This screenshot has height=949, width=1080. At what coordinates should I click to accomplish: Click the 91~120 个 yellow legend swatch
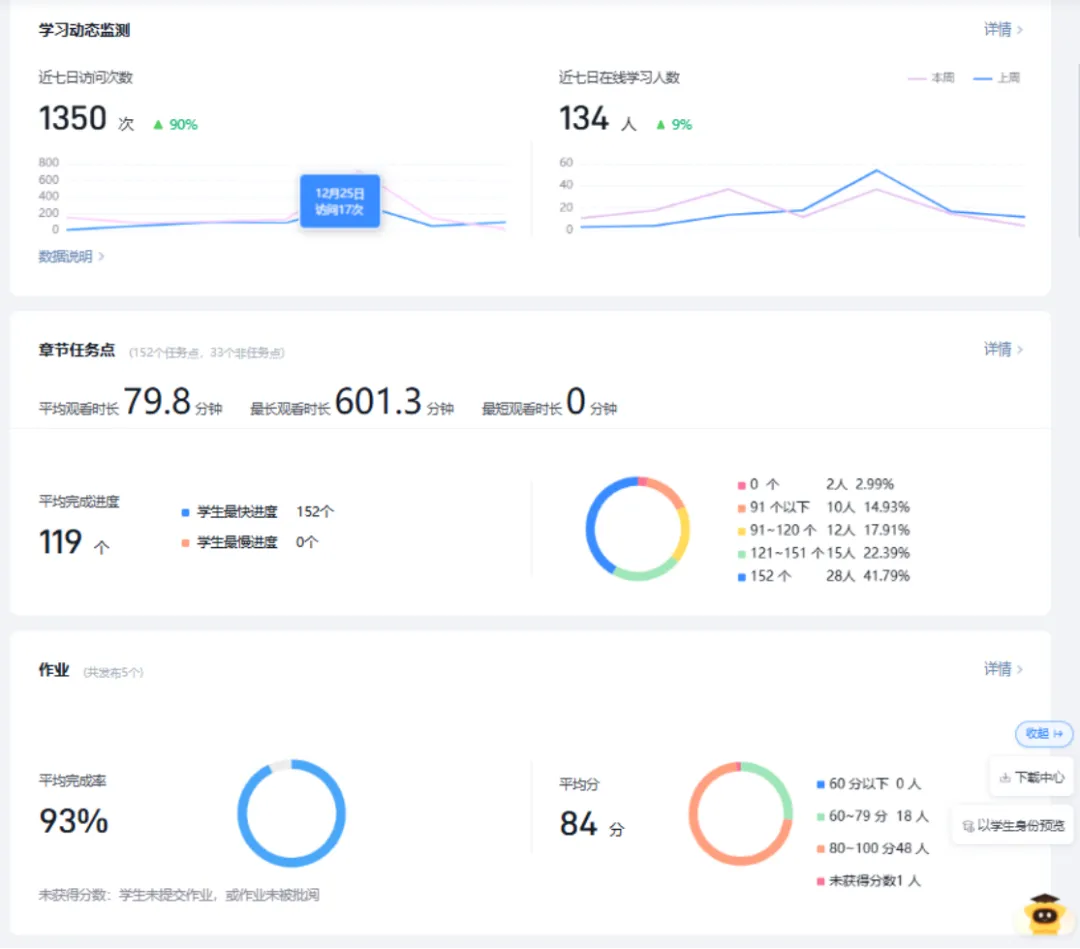point(742,531)
